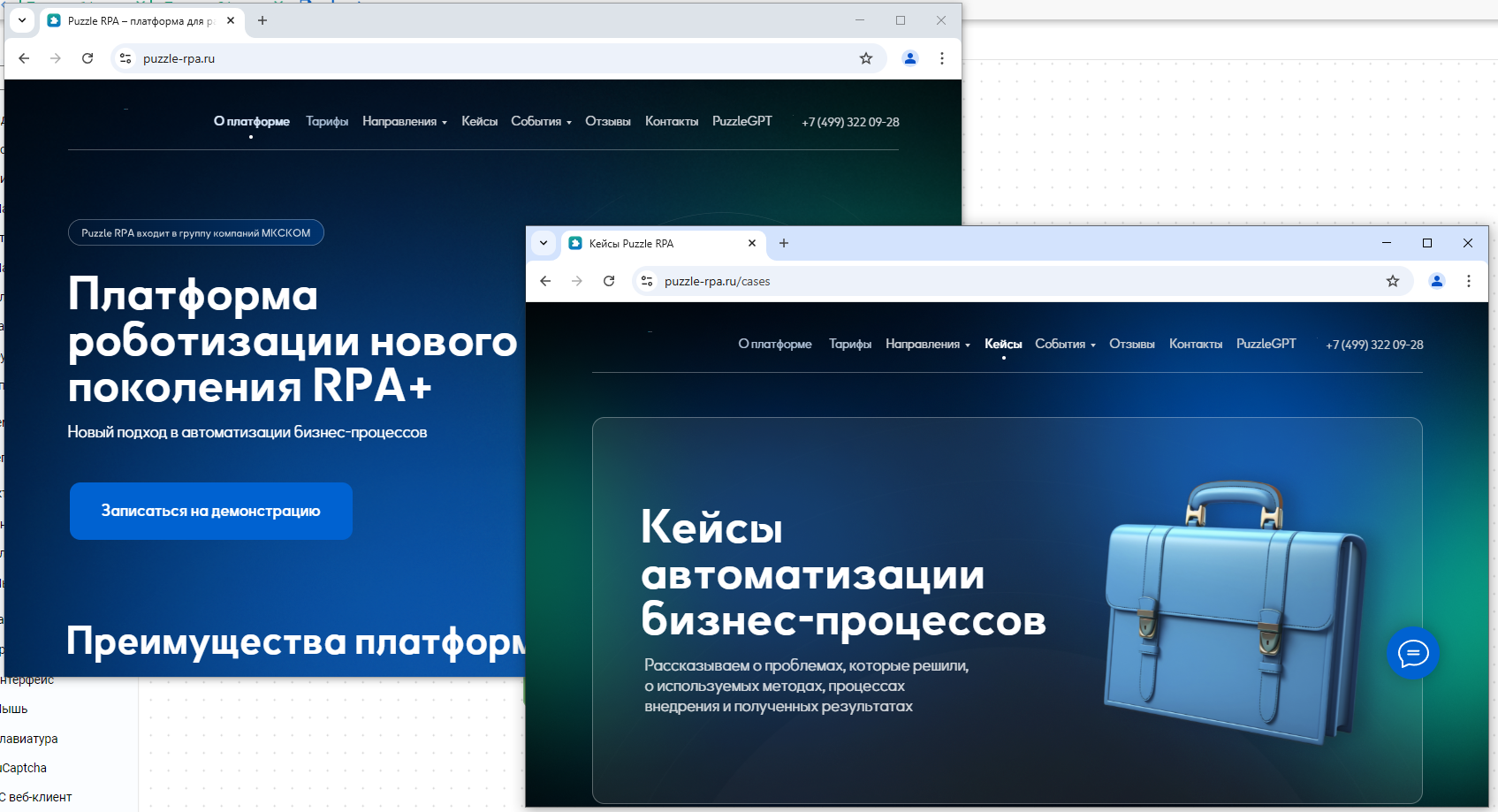Viewport: 1498px width, 812px height.
Task: Forward arrow in the rear window toolbar
Action: (56, 58)
